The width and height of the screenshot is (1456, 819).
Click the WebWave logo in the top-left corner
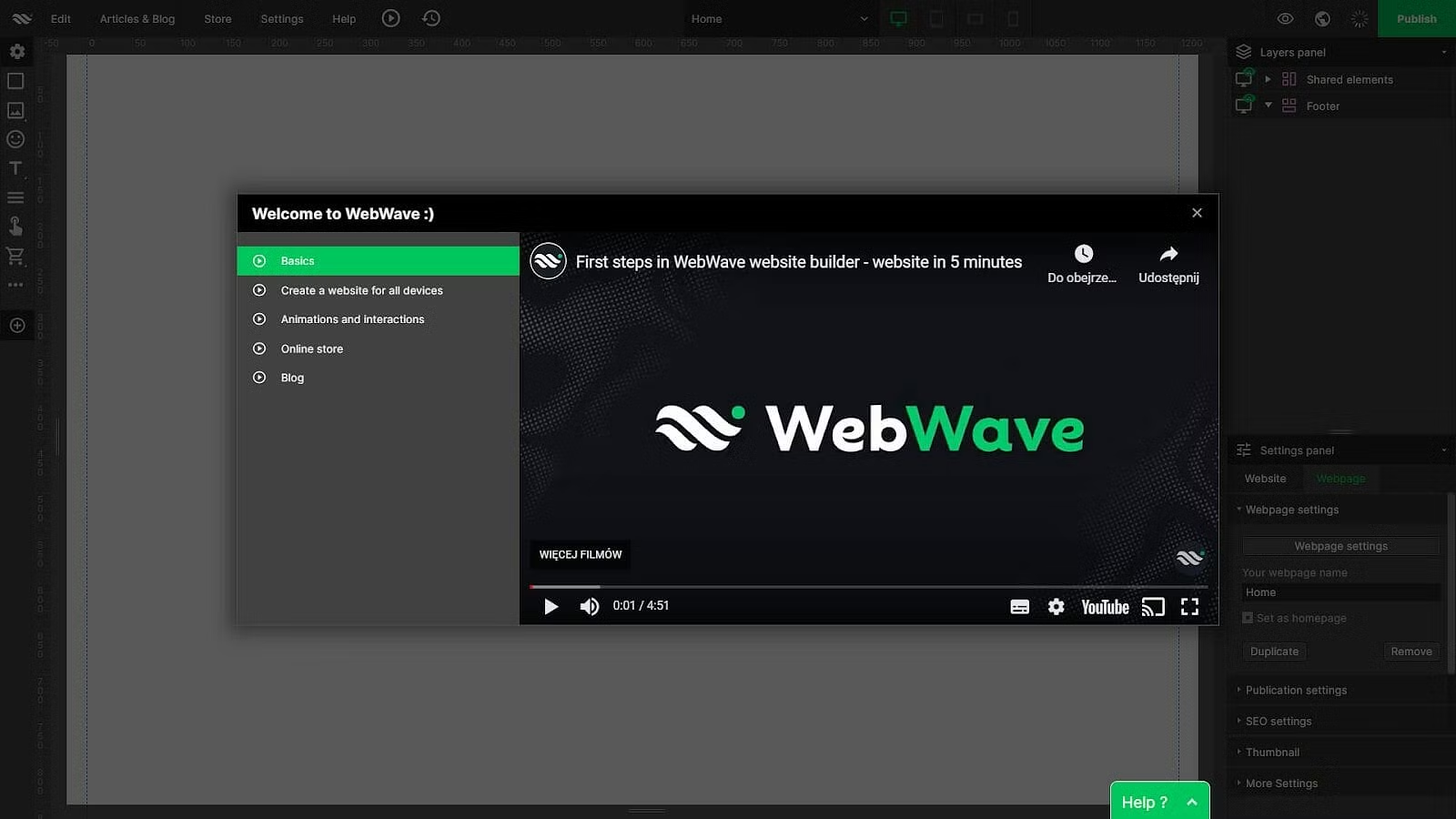[22, 18]
